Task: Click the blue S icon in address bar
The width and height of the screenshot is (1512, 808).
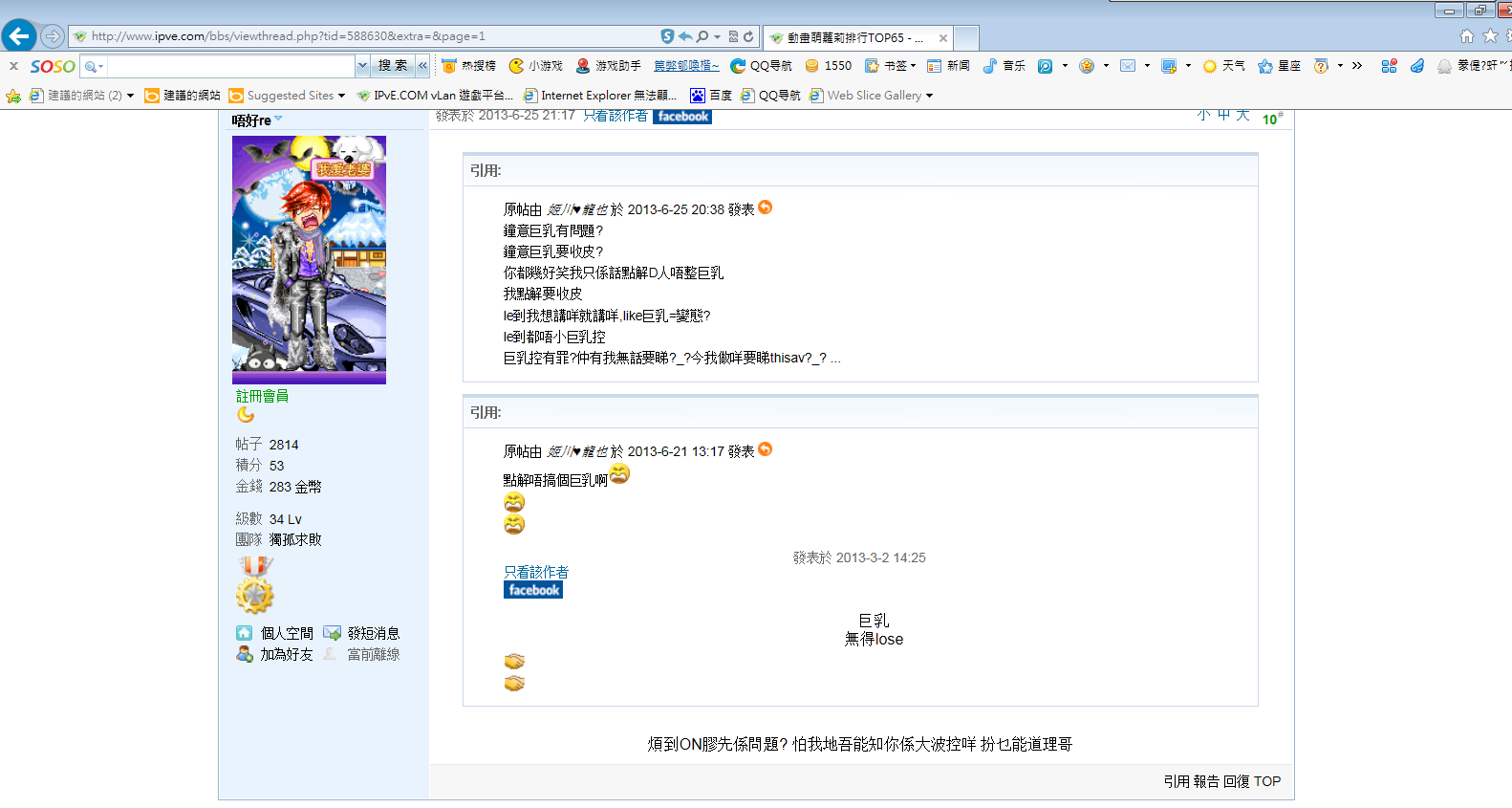Action: (667, 36)
